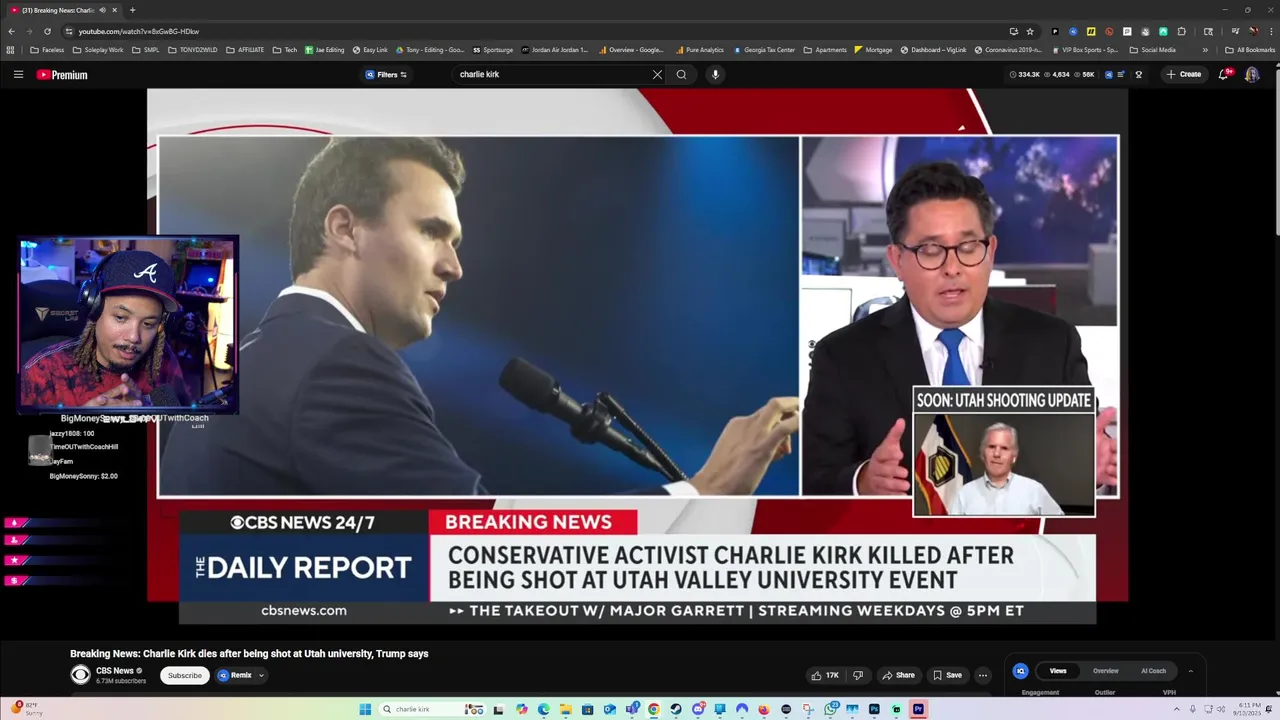Mute the tab via speaker icon
Viewport: 1280px width, 720px height.
click(x=102, y=10)
